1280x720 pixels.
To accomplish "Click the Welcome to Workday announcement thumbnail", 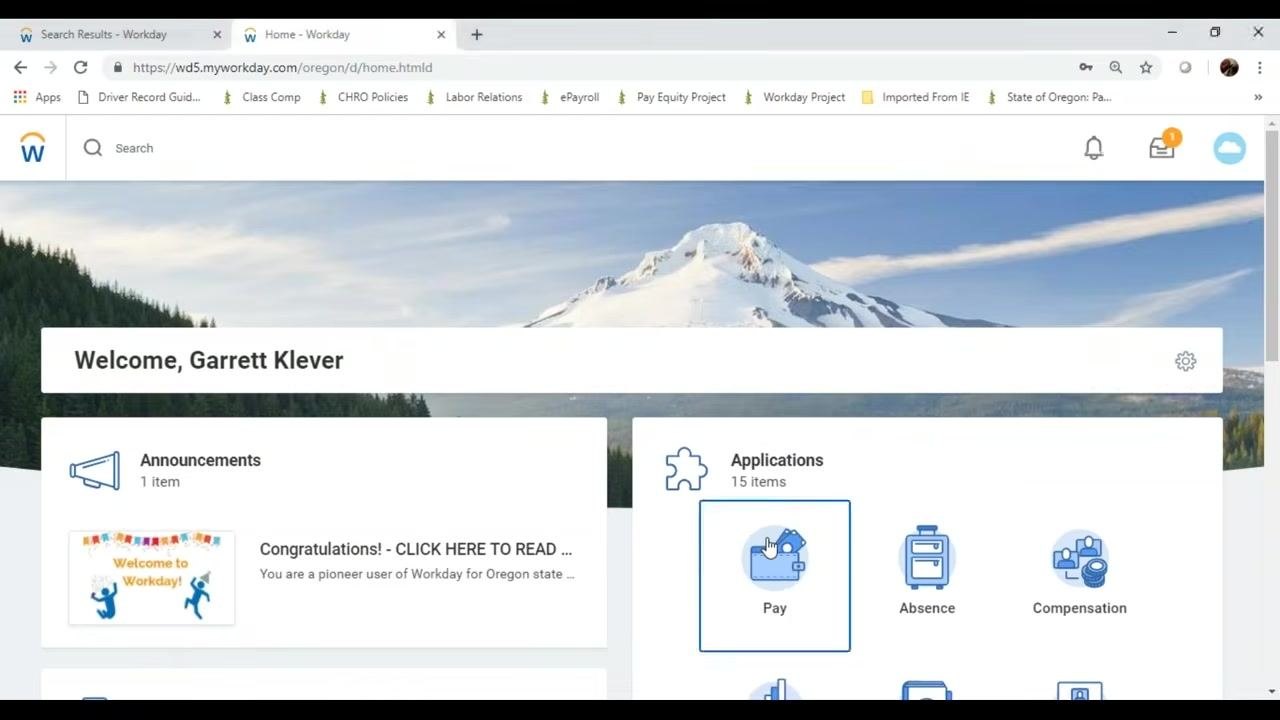I will coord(152,578).
